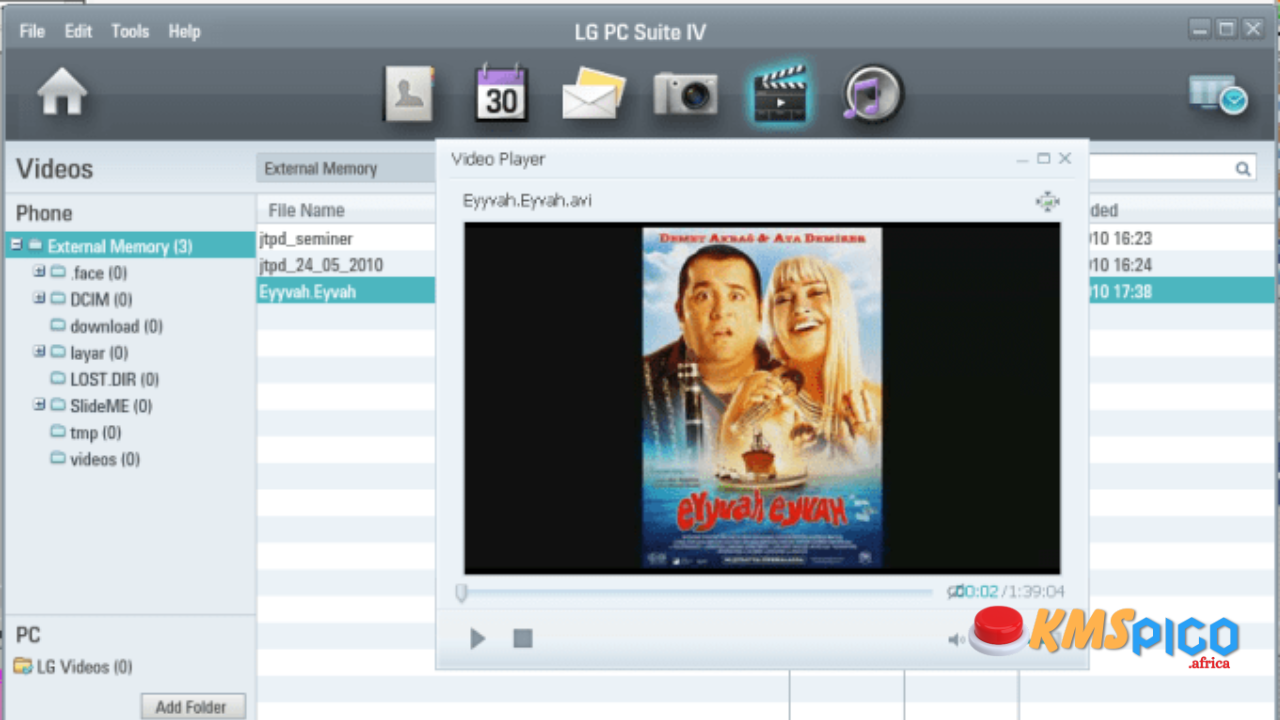Click the video seek bar handle
This screenshot has height=720, width=1280.
coord(461,593)
